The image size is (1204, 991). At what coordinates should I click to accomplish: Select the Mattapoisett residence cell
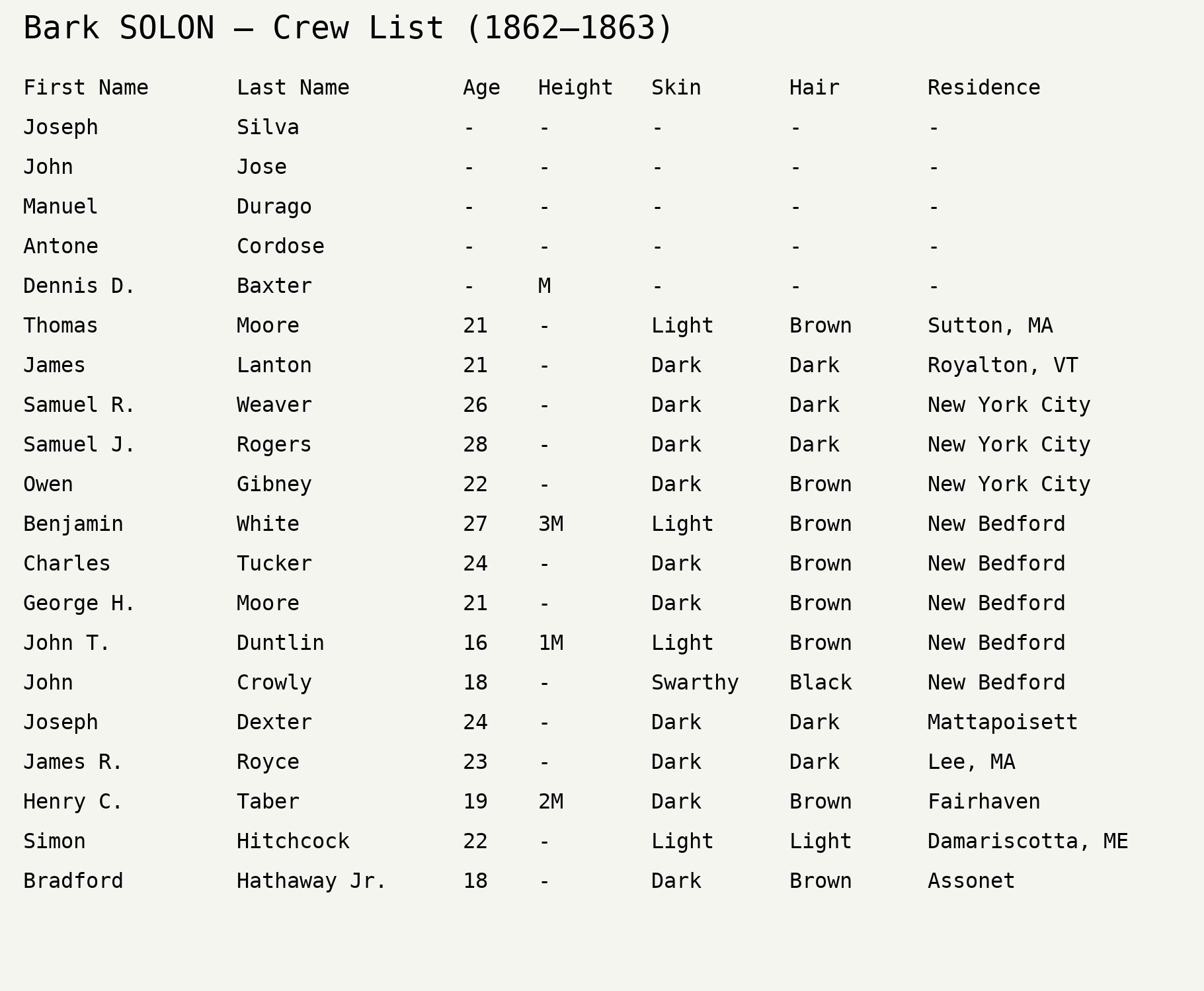[1002, 722]
